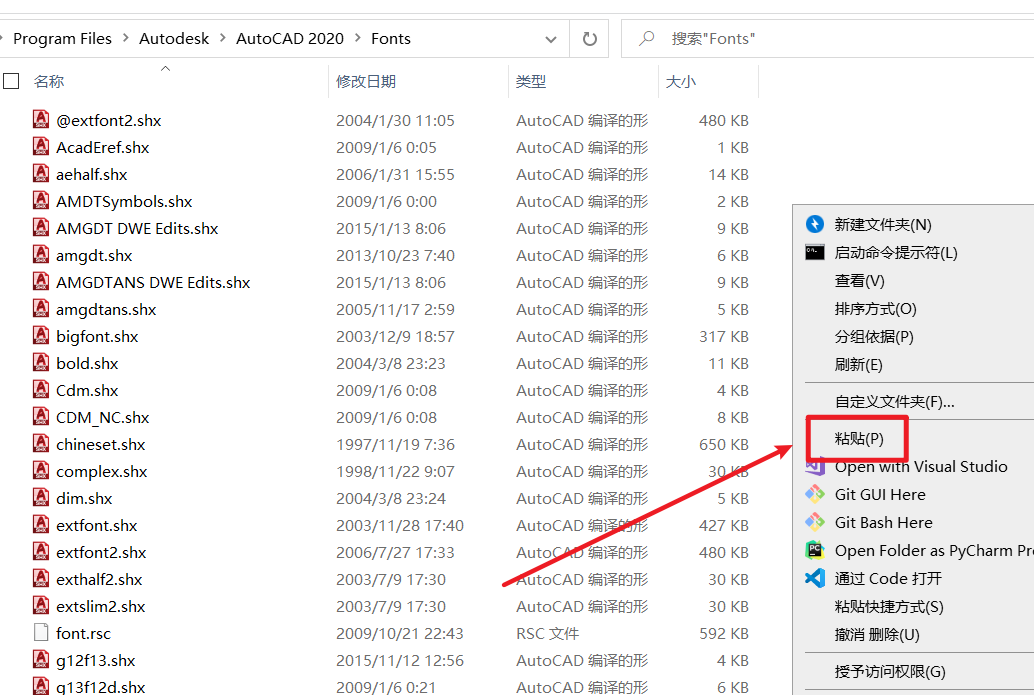Click the aehalf.shx file icon
The width and height of the screenshot is (1034, 695).
[x=41, y=173]
